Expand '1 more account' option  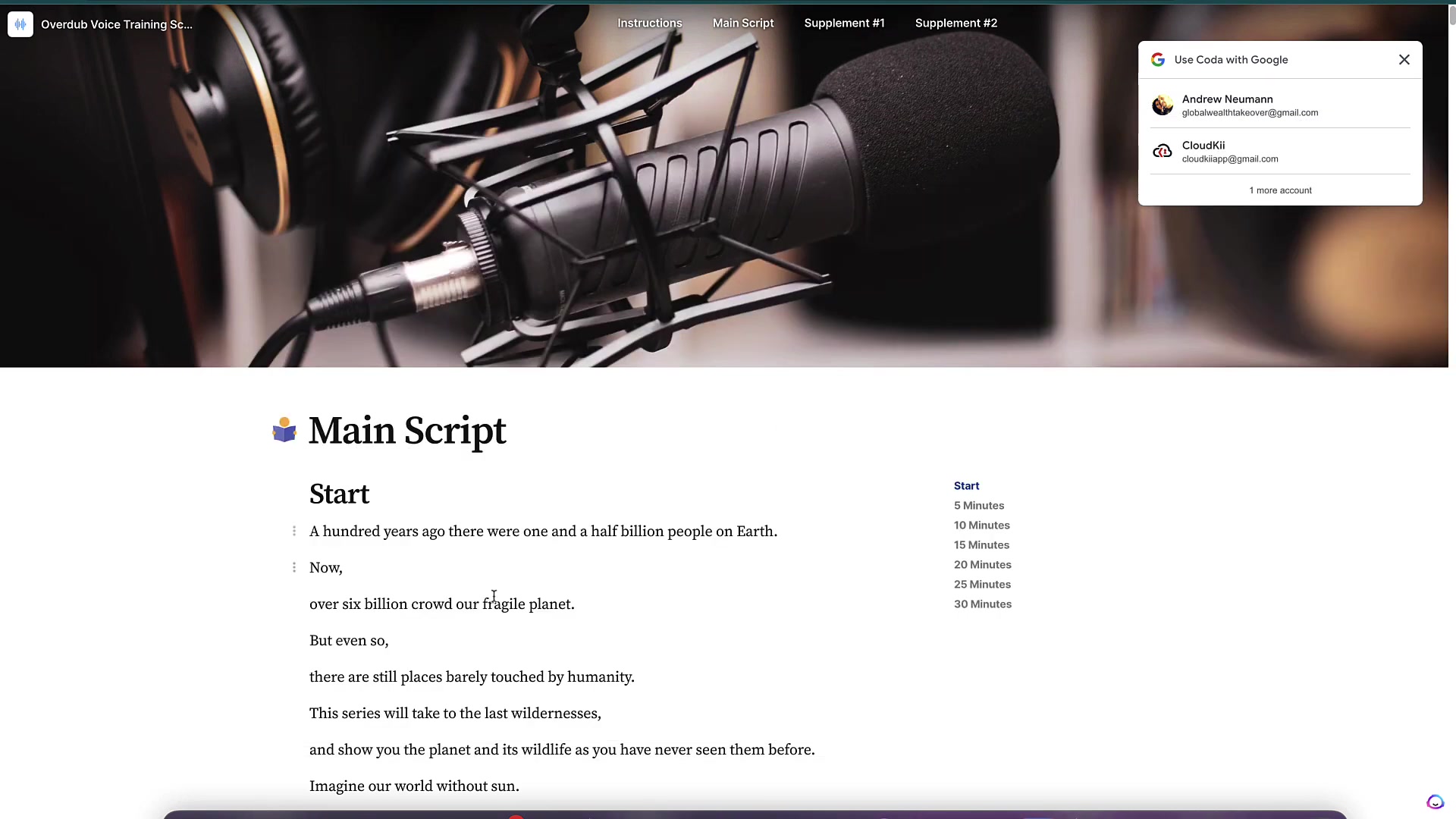(x=1280, y=190)
